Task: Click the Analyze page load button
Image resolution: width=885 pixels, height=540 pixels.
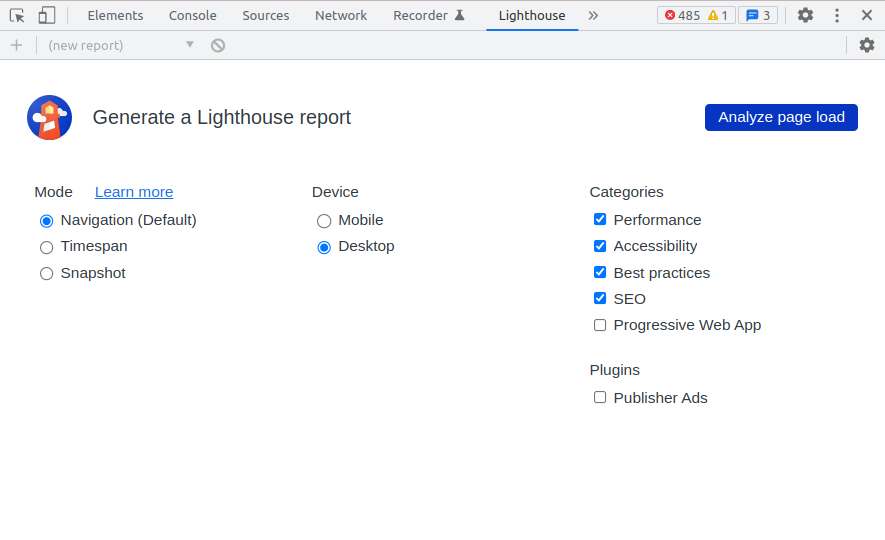Action: (781, 117)
